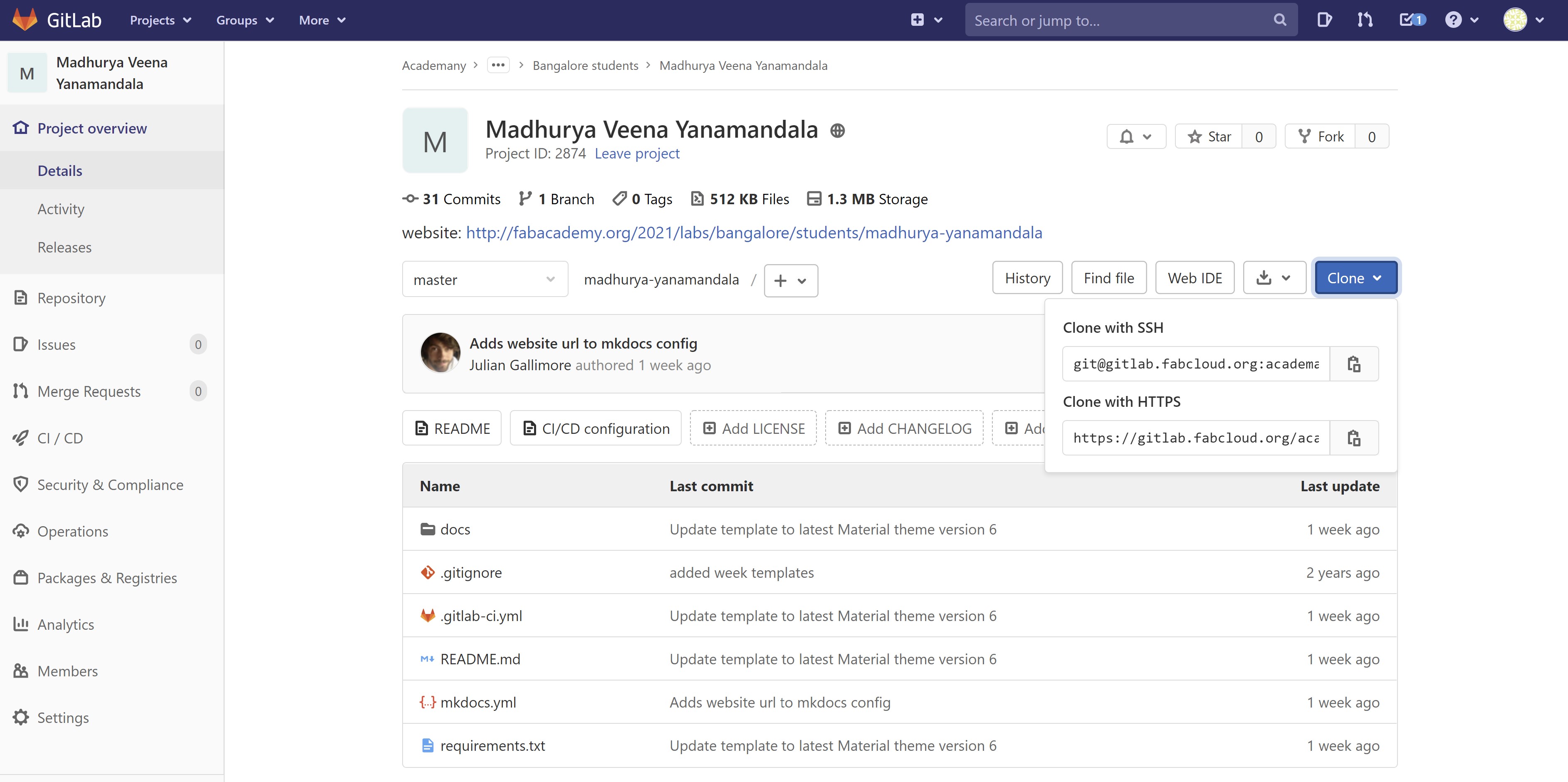Click the History button
The width and height of the screenshot is (1568, 782).
pyautogui.click(x=1027, y=277)
